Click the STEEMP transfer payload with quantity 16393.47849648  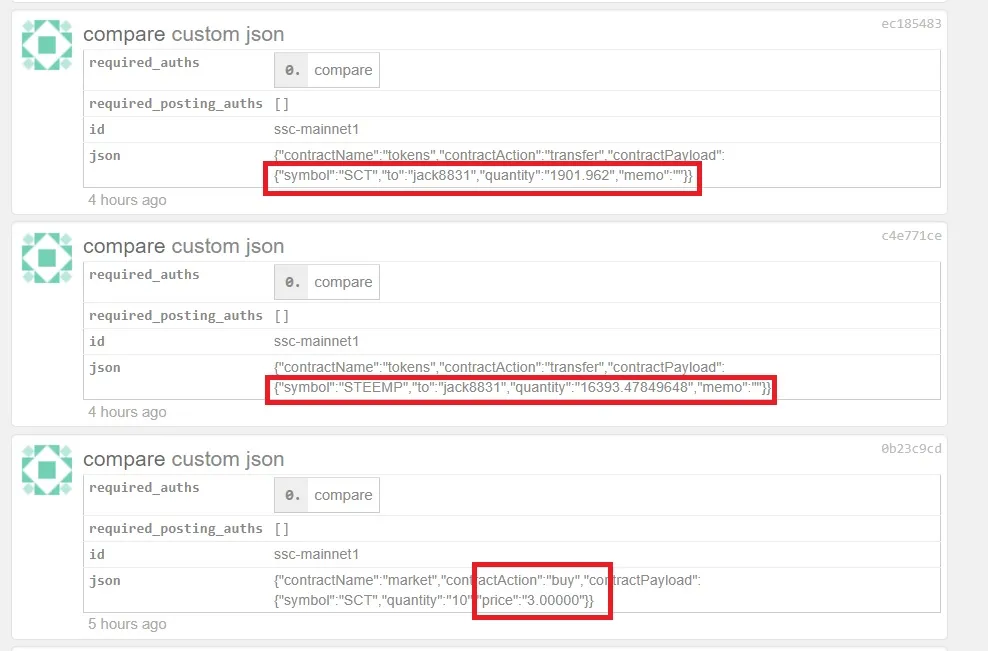521,388
